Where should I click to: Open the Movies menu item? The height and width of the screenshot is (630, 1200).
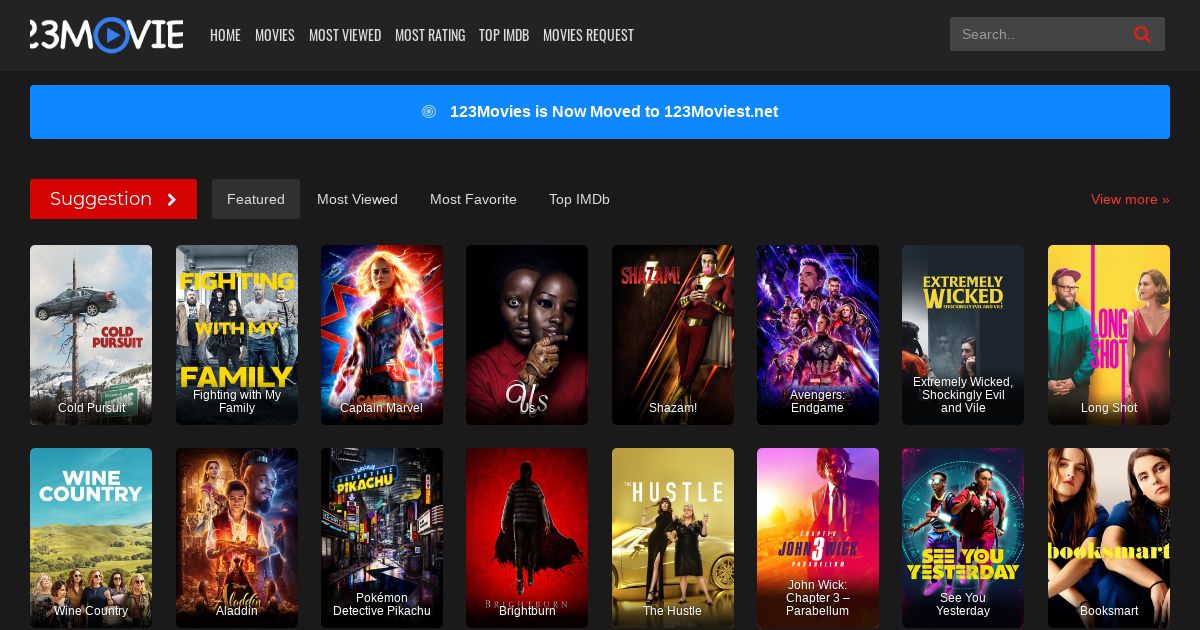click(x=275, y=35)
